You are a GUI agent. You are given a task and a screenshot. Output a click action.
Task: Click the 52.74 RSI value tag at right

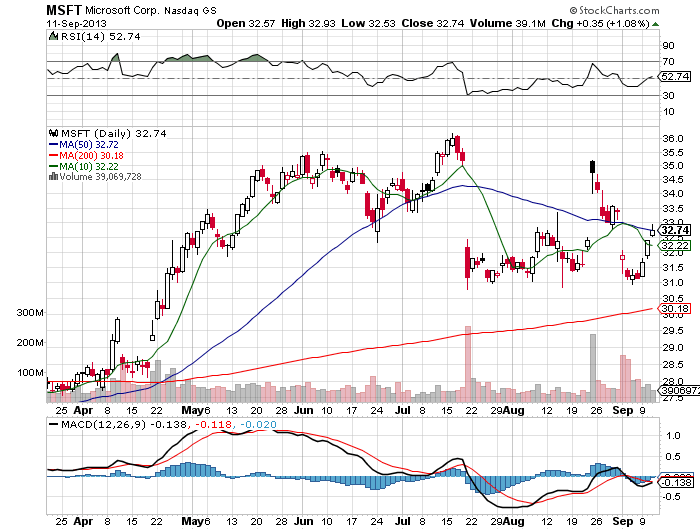click(x=675, y=76)
